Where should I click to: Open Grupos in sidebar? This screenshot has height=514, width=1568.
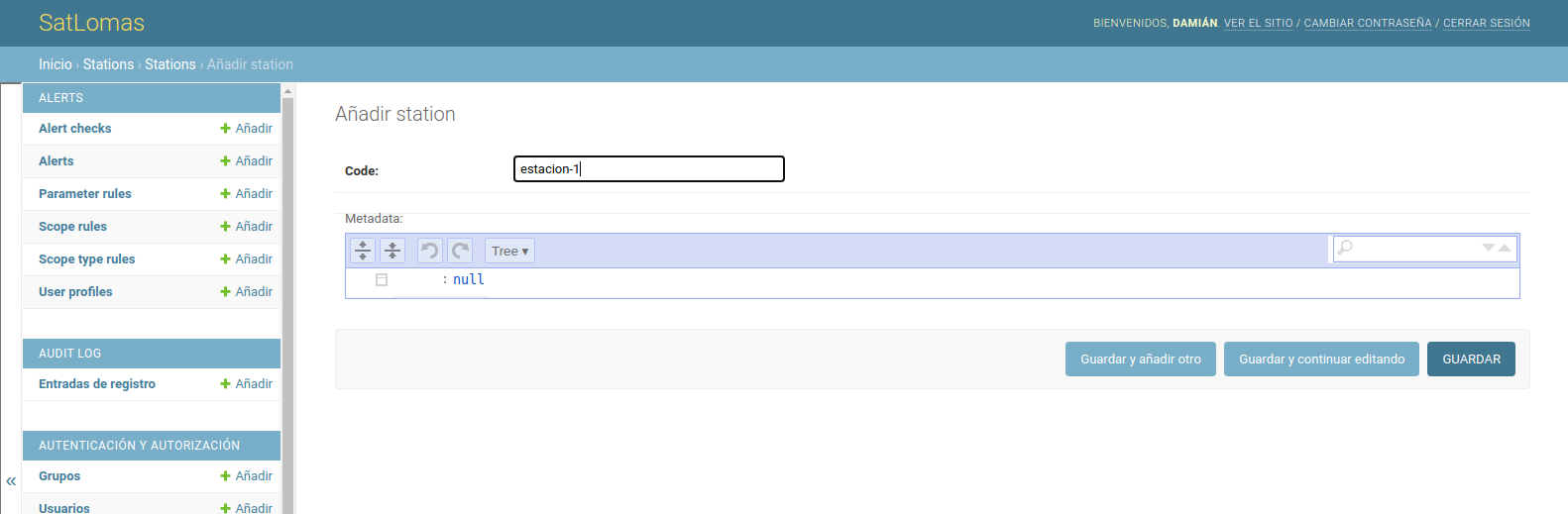(x=59, y=476)
